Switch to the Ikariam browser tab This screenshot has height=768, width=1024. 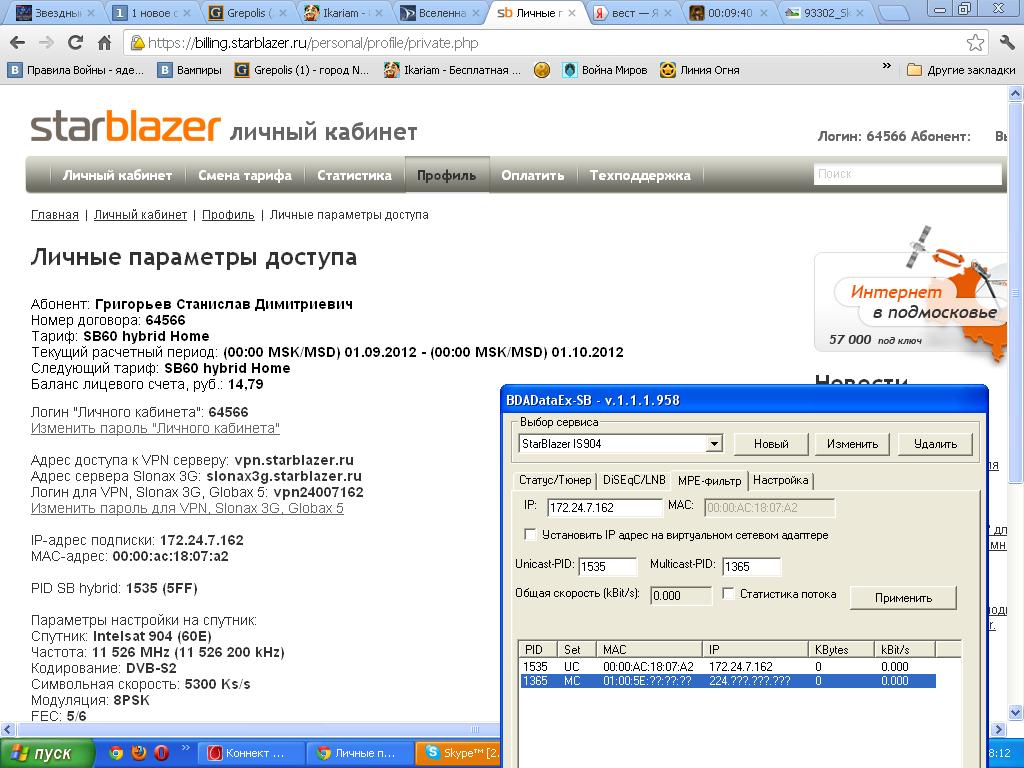tap(344, 12)
